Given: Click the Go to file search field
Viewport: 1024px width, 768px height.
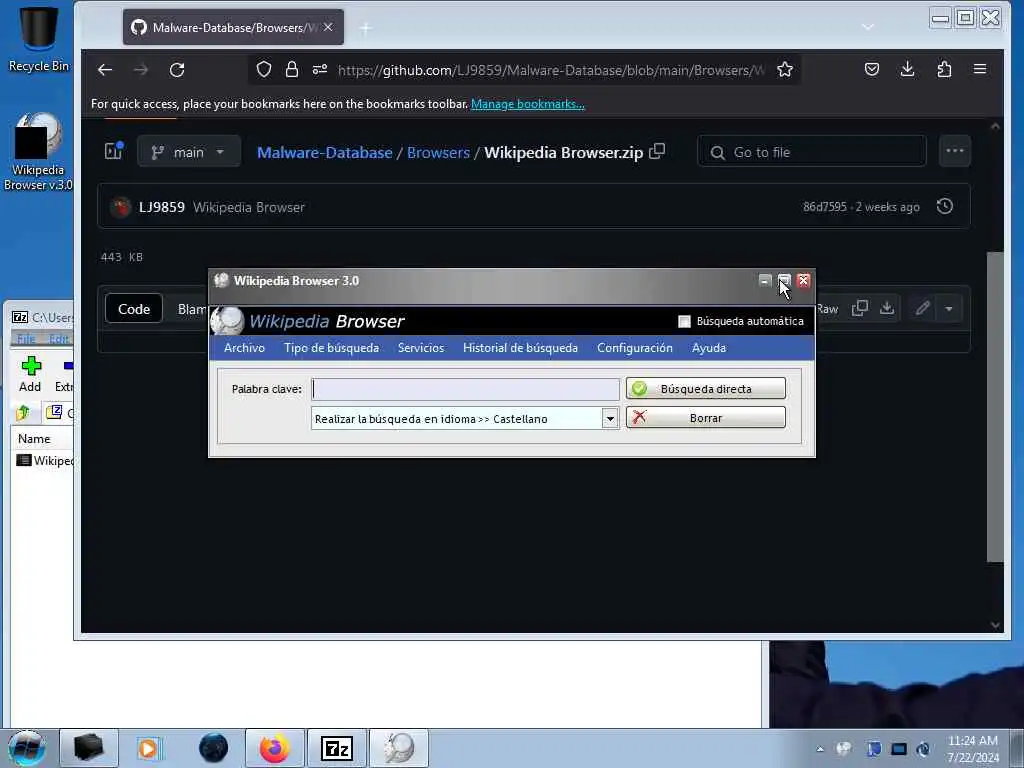Looking at the screenshot, I should [x=812, y=152].
